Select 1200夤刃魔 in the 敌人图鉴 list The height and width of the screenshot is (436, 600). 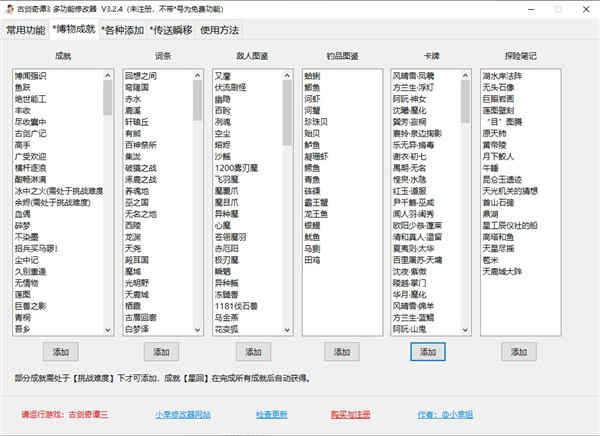(236, 168)
